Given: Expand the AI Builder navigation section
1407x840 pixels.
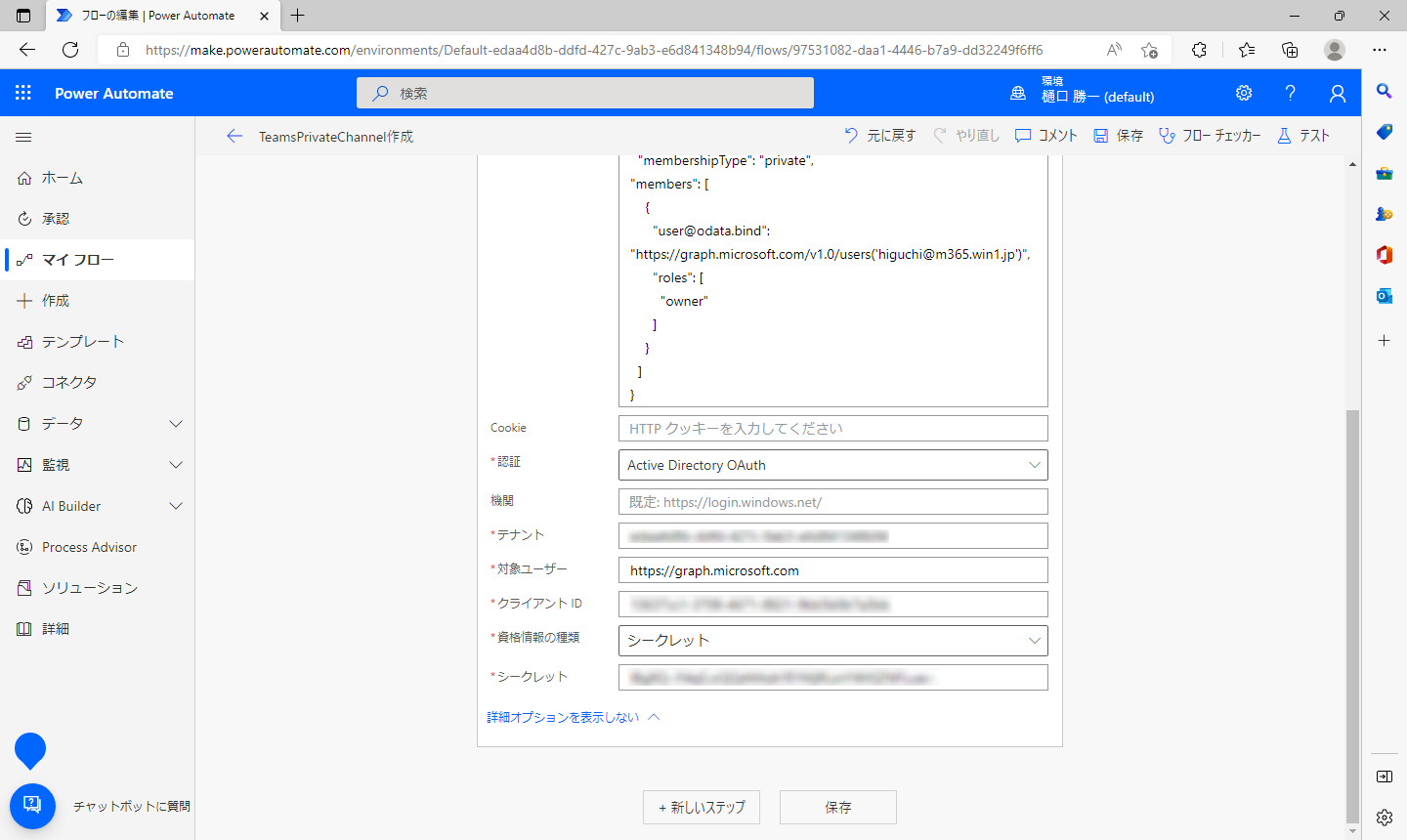Looking at the screenshot, I should point(176,506).
